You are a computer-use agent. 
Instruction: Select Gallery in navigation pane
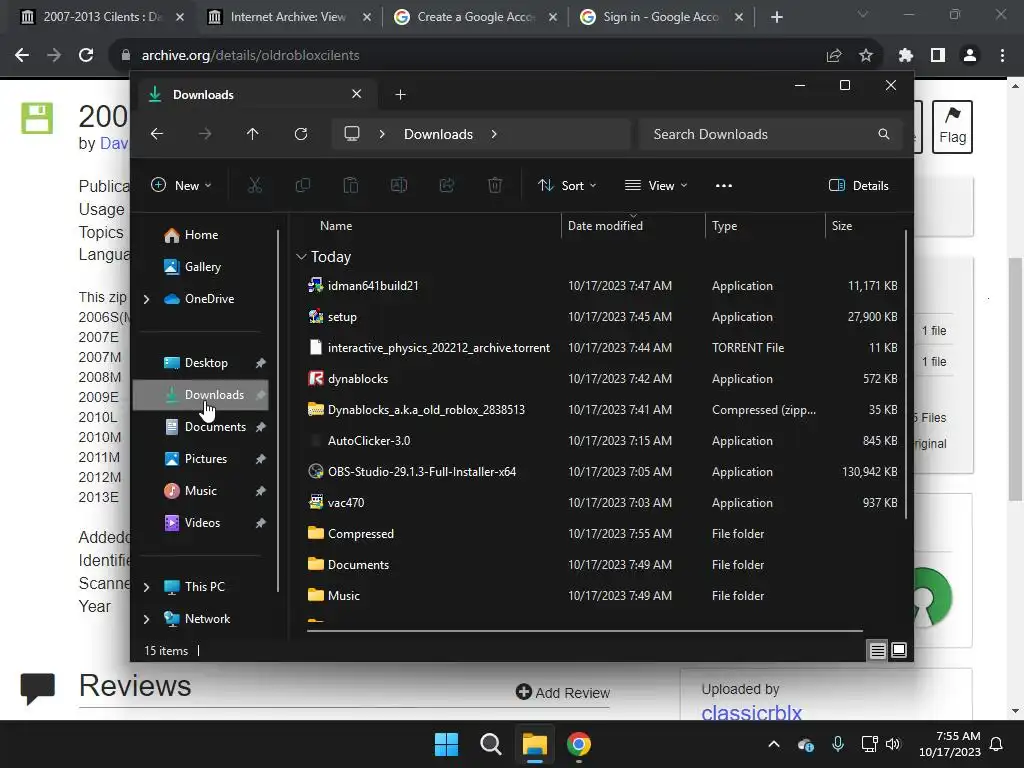204,267
